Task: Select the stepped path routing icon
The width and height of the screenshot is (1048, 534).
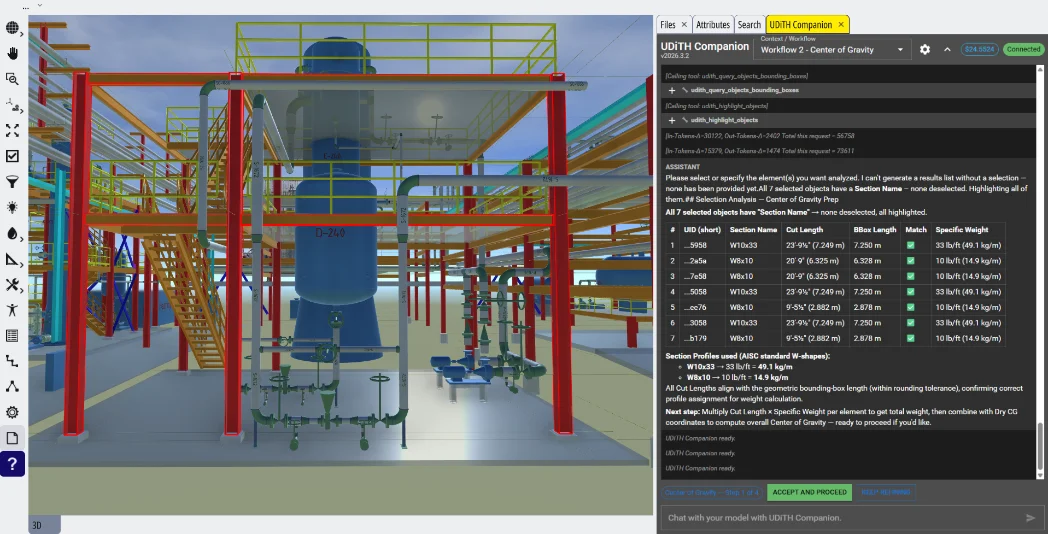Action: click(12, 362)
